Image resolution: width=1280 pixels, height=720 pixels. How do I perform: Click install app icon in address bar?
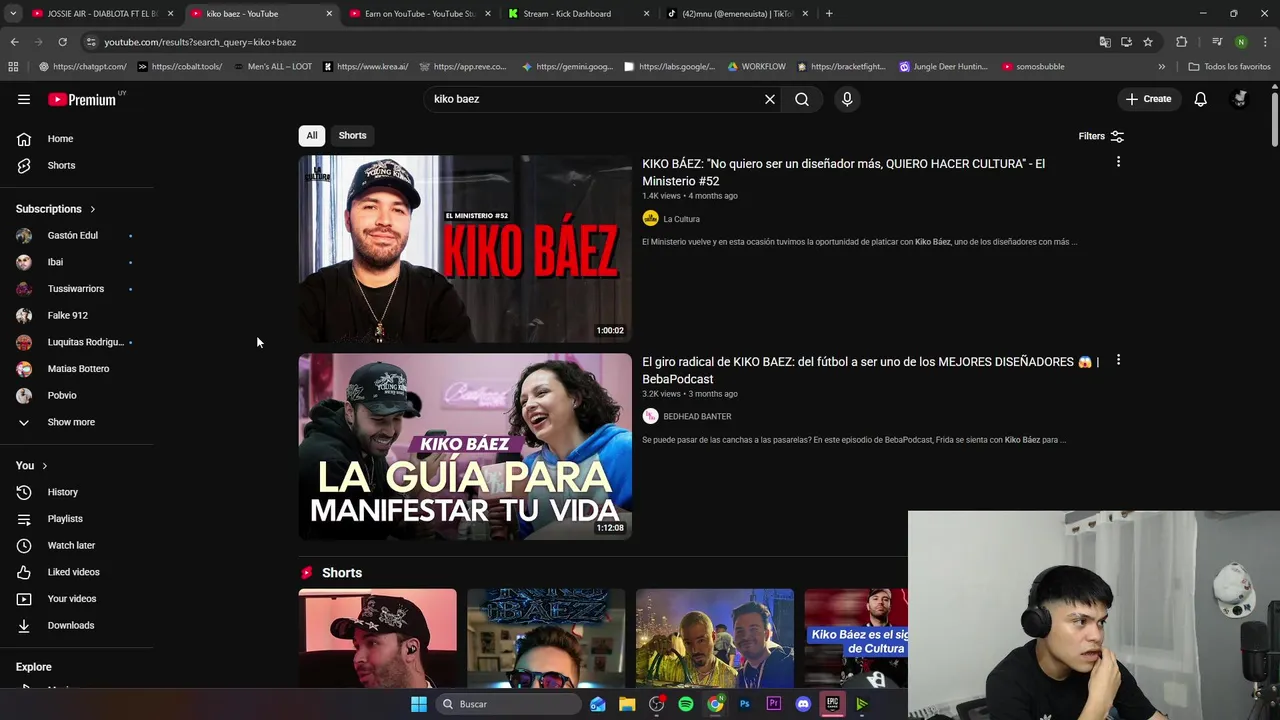pyautogui.click(x=1126, y=42)
